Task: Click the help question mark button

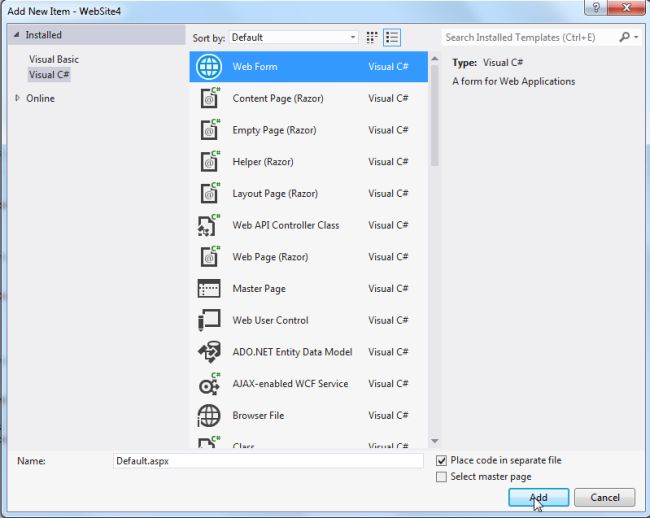Action: click(596, 7)
